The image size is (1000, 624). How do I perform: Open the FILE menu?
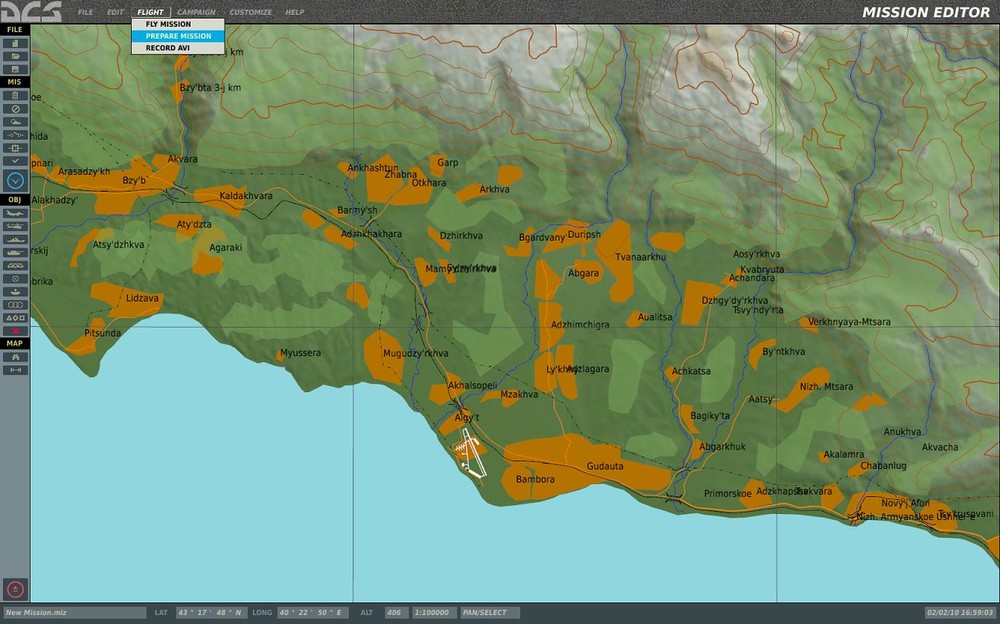[85, 12]
